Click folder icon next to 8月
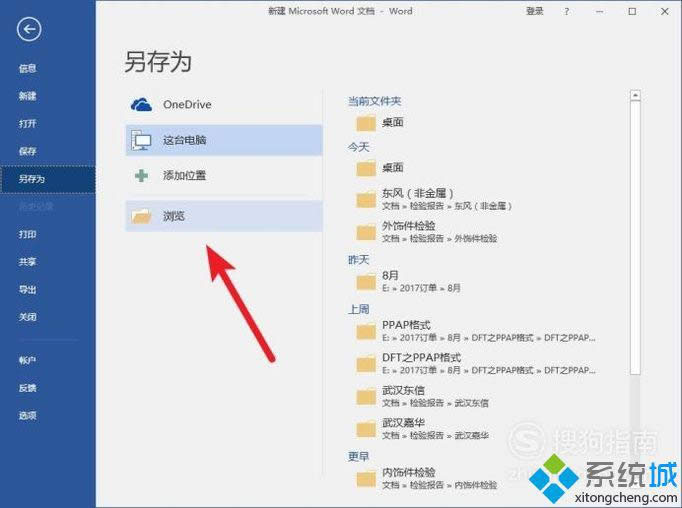 366,282
